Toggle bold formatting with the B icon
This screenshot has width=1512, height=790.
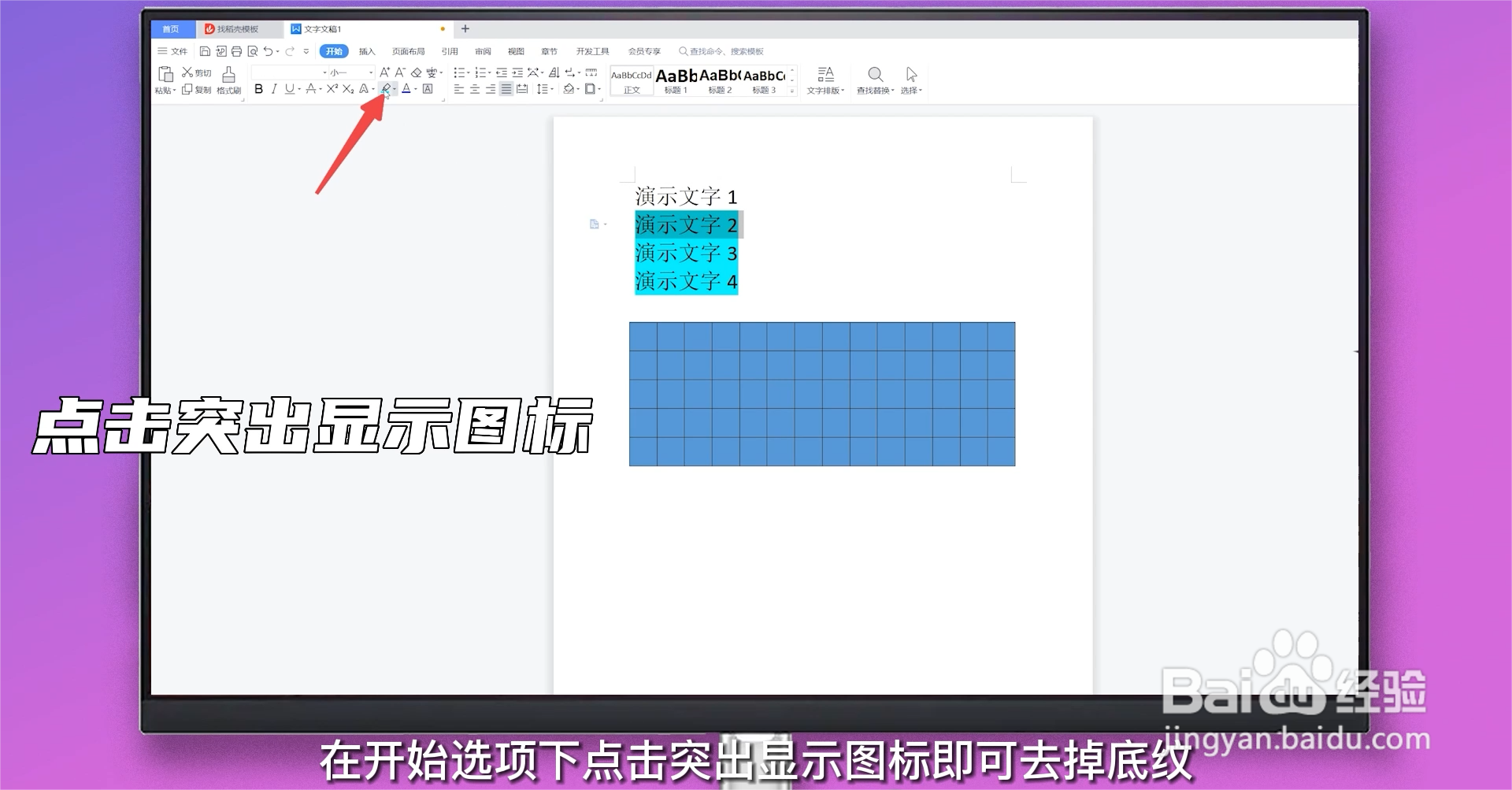258,88
